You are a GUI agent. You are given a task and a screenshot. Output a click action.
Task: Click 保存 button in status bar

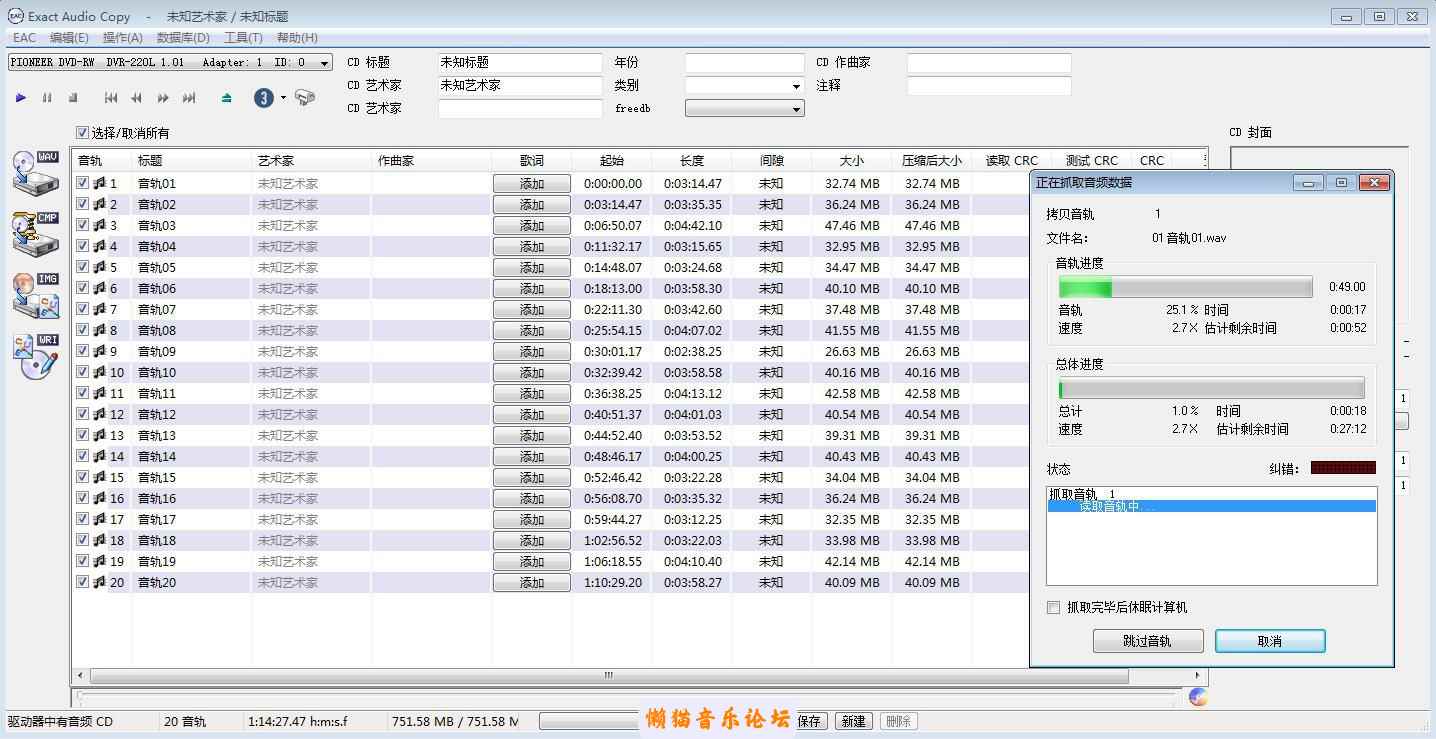click(x=809, y=721)
